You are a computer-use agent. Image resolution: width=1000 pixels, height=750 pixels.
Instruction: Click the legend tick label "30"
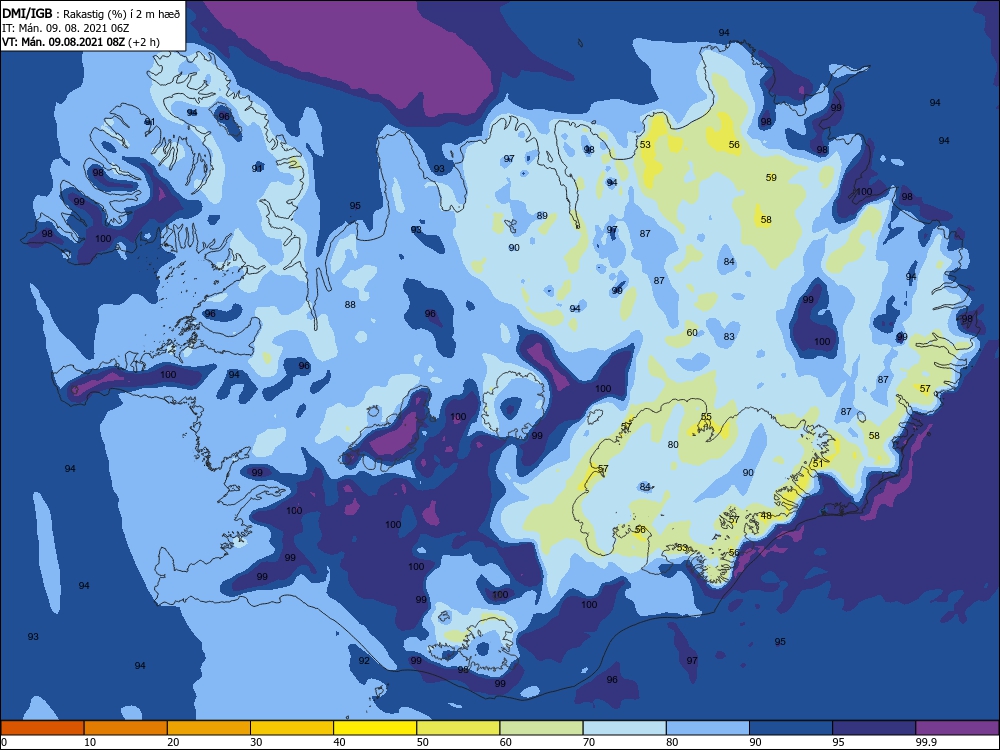coord(256,742)
